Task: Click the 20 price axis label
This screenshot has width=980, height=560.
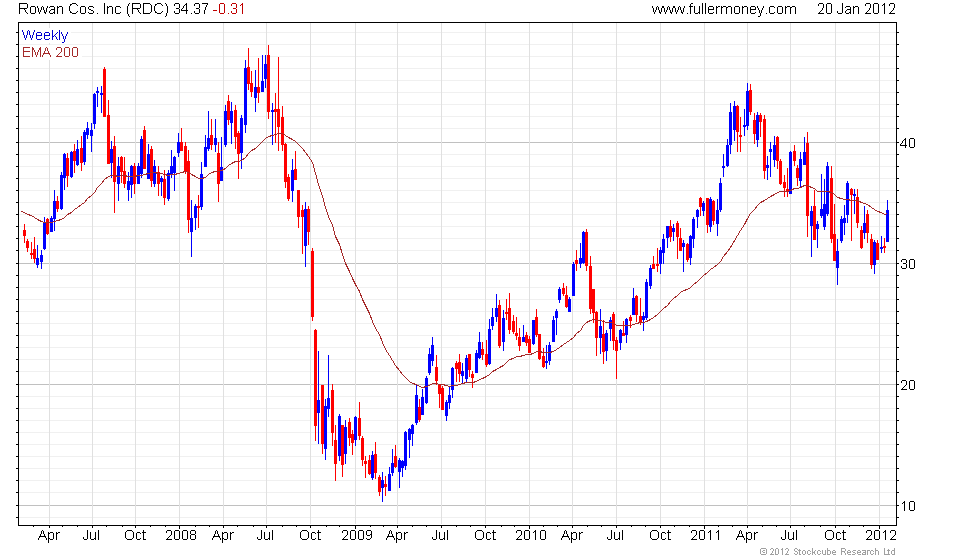Action: [x=908, y=385]
